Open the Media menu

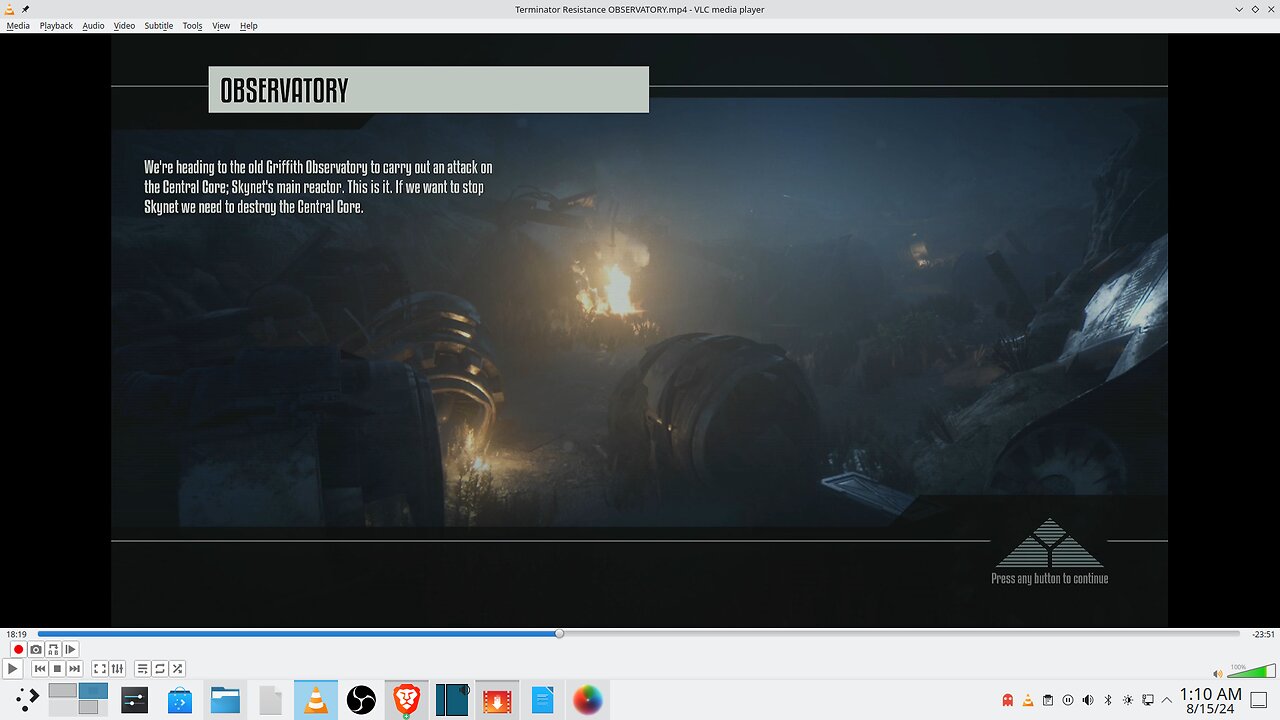(x=18, y=25)
